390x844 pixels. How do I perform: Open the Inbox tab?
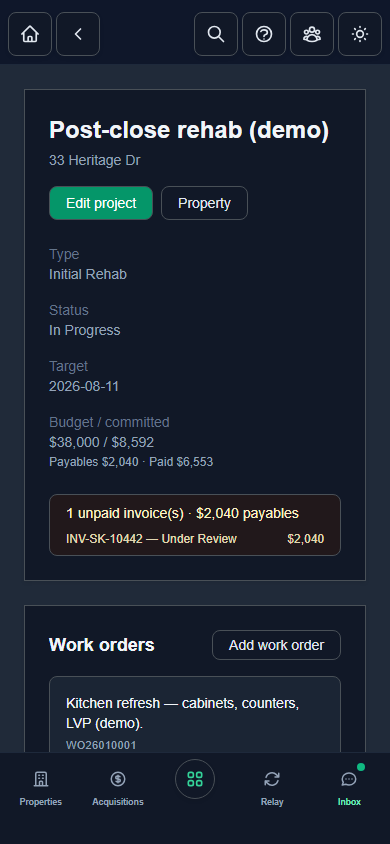349,788
